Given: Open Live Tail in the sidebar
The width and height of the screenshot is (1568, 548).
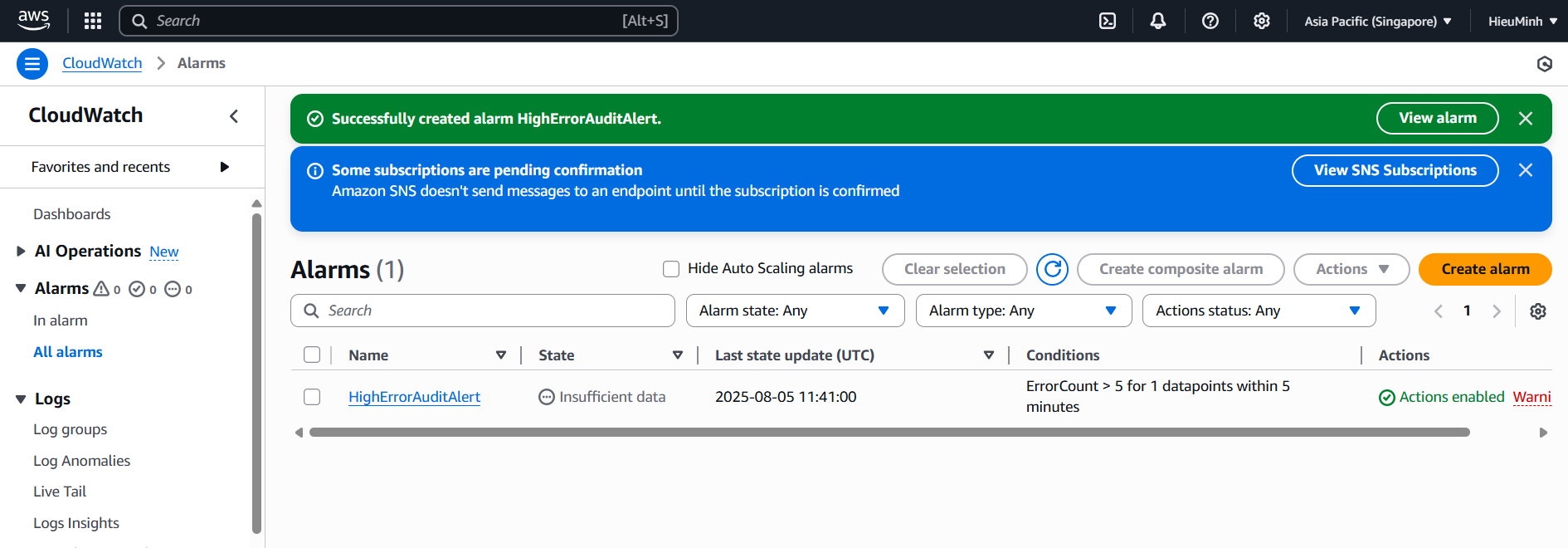Looking at the screenshot, I should tap(60, 492).
